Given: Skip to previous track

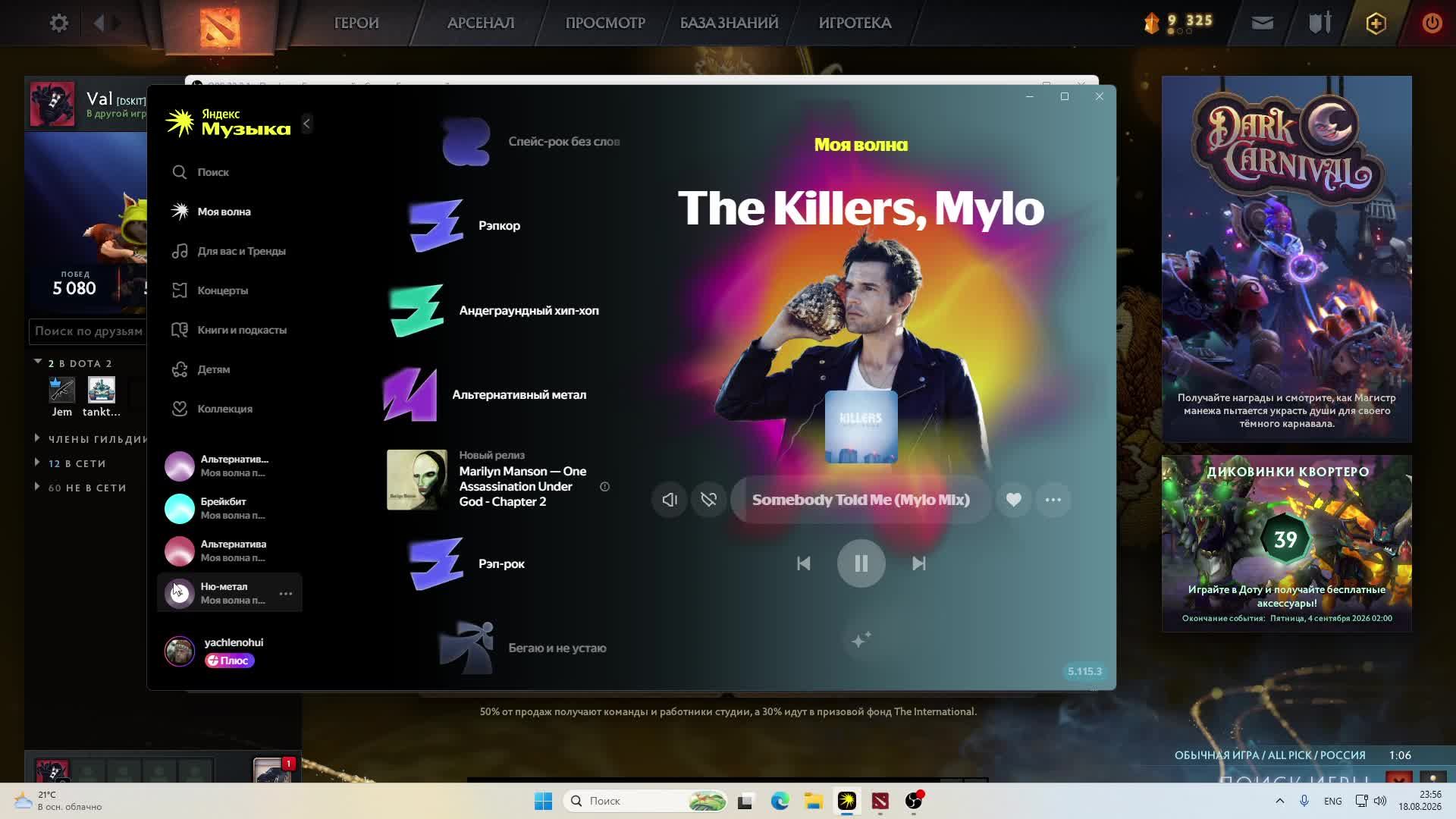Looking at the screenshot, I should (804, 563).
